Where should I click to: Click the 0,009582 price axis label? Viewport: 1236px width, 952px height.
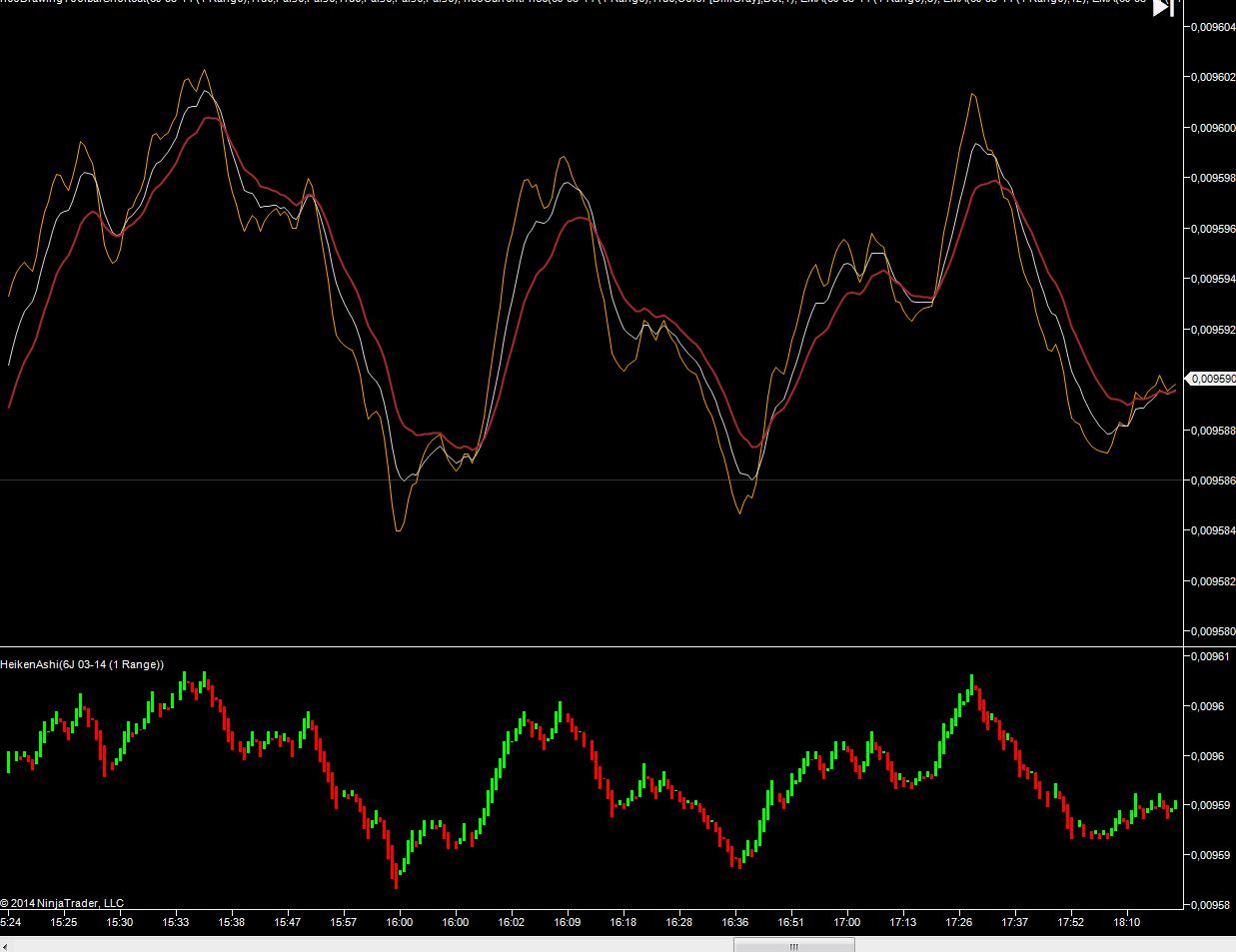click(x=1213, y=581)
